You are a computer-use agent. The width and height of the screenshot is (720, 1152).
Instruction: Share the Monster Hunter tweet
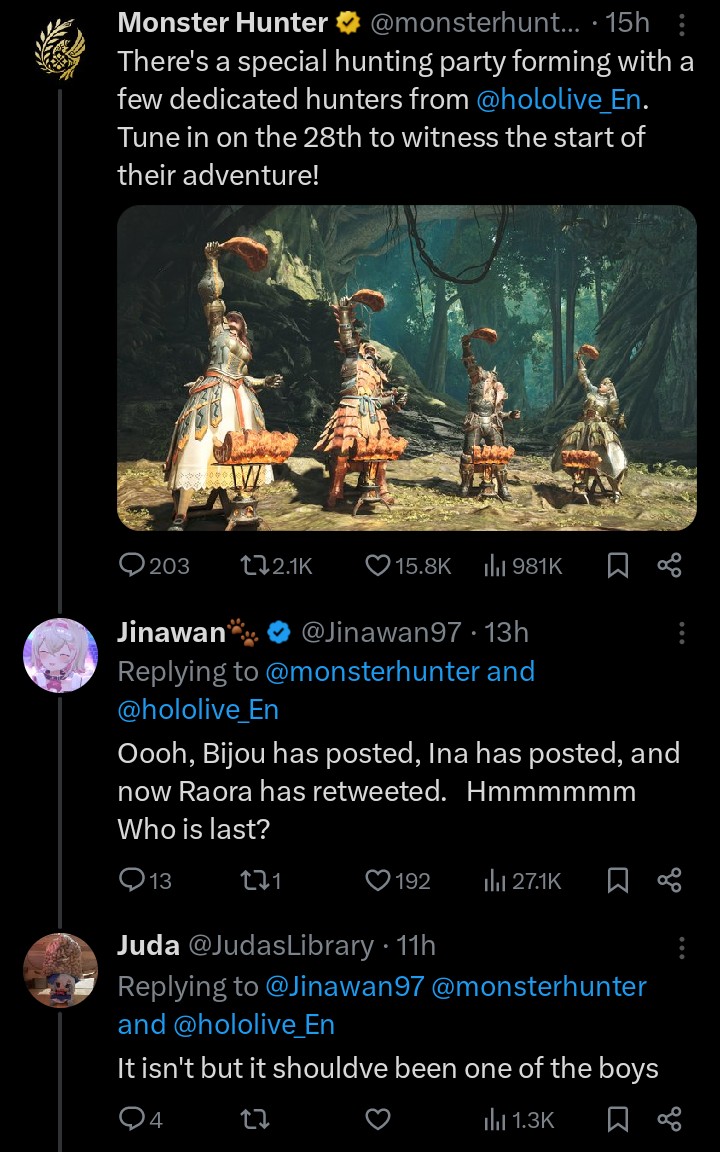(x=669, y=566)
